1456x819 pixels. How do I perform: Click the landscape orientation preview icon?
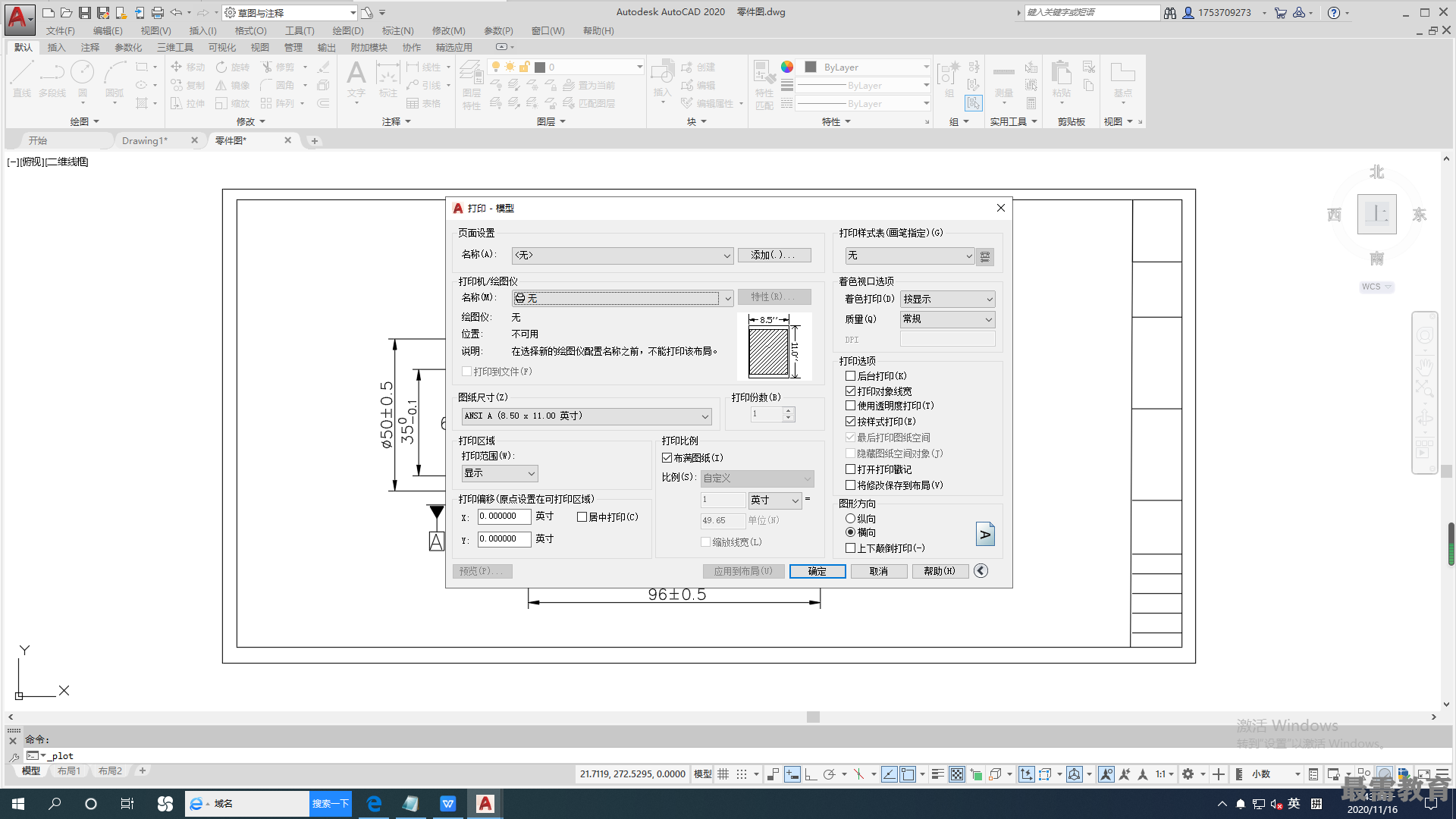[985, 534]
